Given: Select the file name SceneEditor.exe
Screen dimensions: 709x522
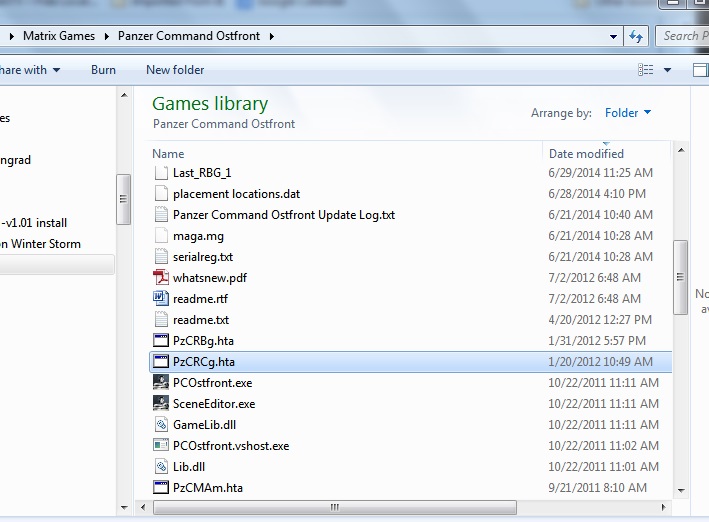Looking at the screenshot, I should point(214,403).
